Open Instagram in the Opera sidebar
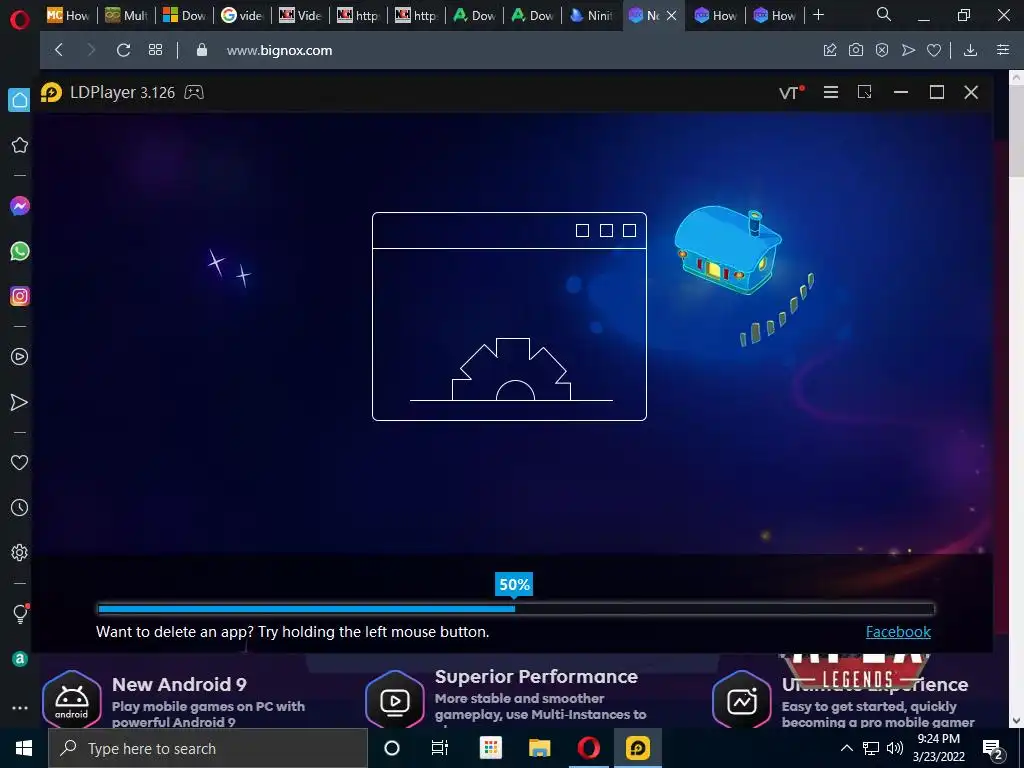 point(20,296)
